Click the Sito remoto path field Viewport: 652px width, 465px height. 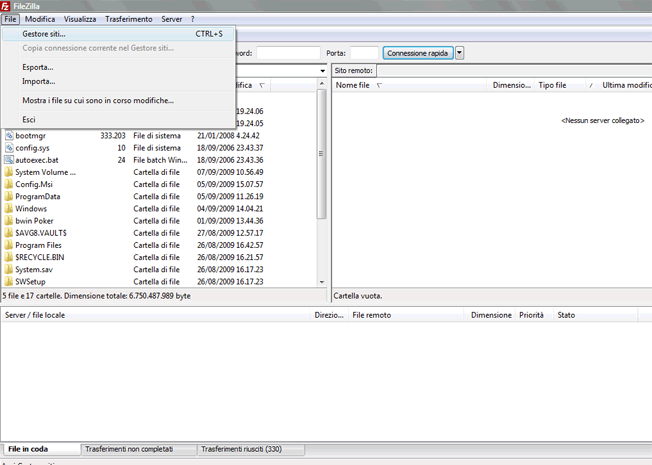pyautogui.click(x=514, y=71)
